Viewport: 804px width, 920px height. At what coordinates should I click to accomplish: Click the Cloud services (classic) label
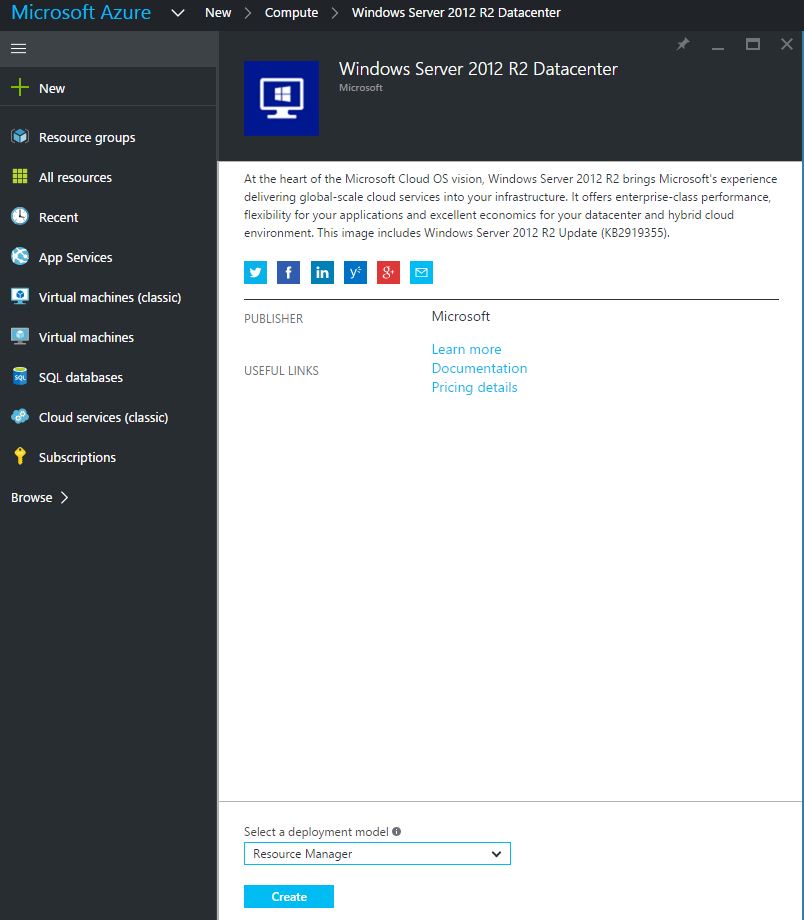pos(103,417)
